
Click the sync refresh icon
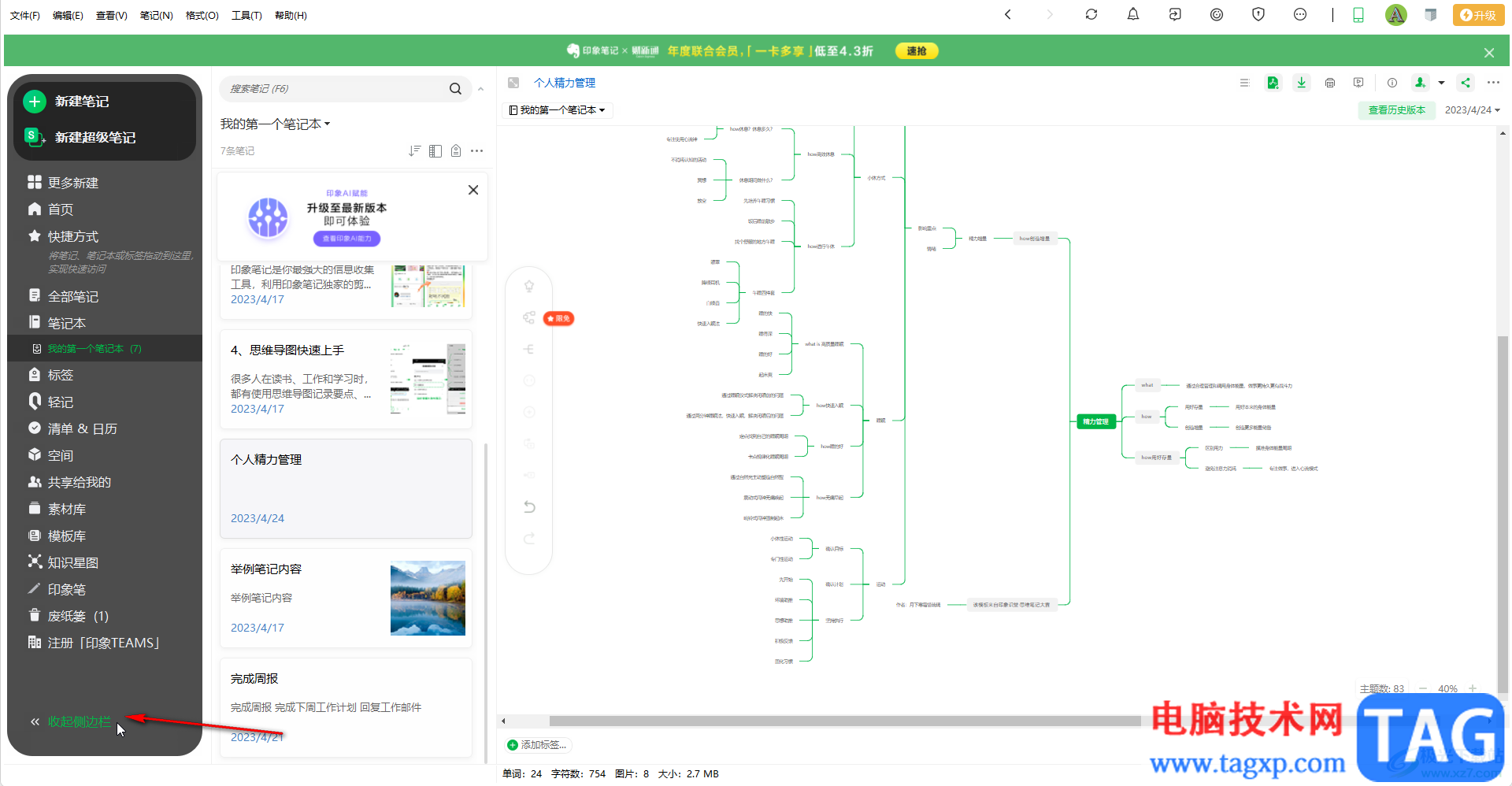click(x=1091, y=14)
